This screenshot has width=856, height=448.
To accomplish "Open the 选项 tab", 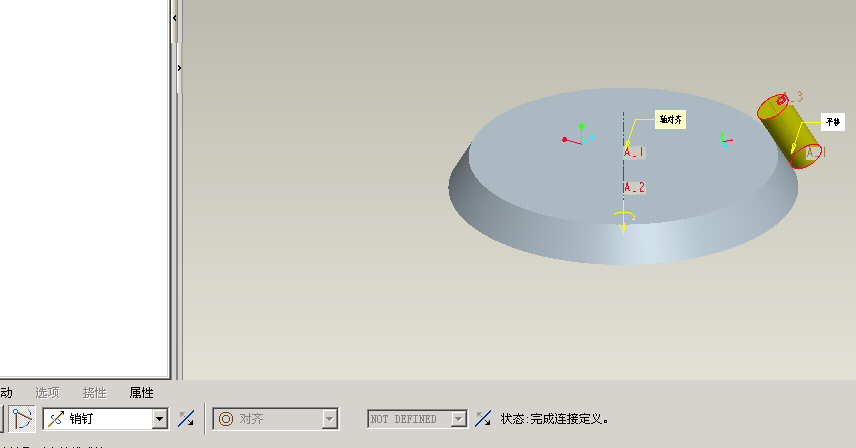I will coord(47,392).
